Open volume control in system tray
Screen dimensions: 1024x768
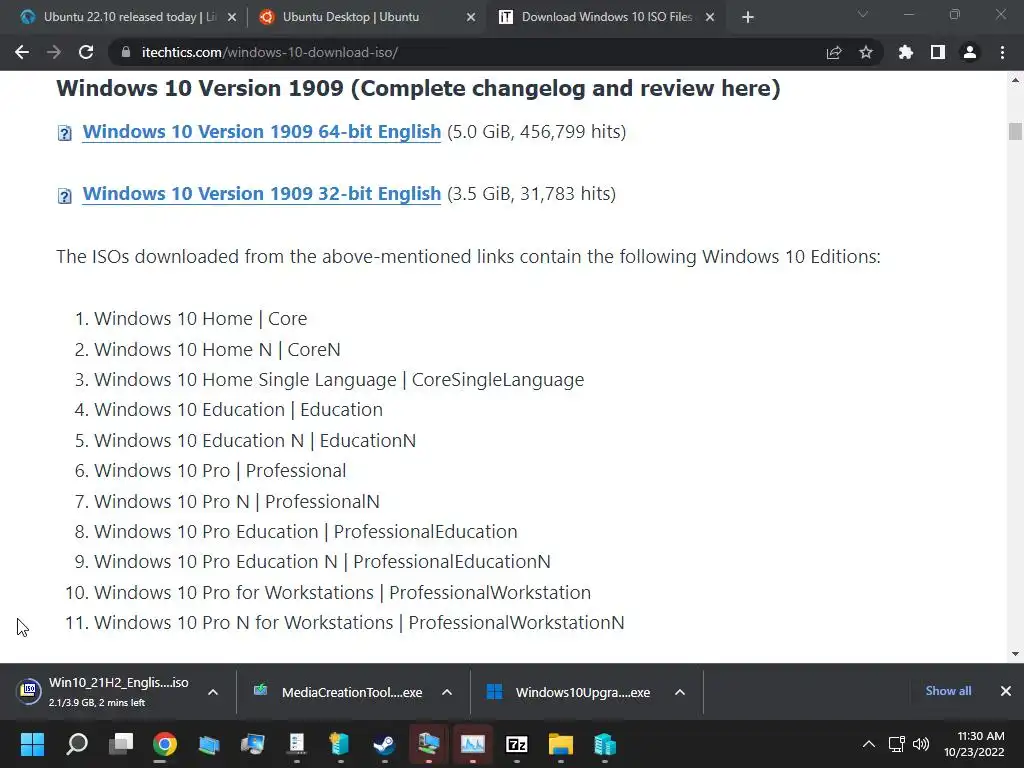click(921, 744)
